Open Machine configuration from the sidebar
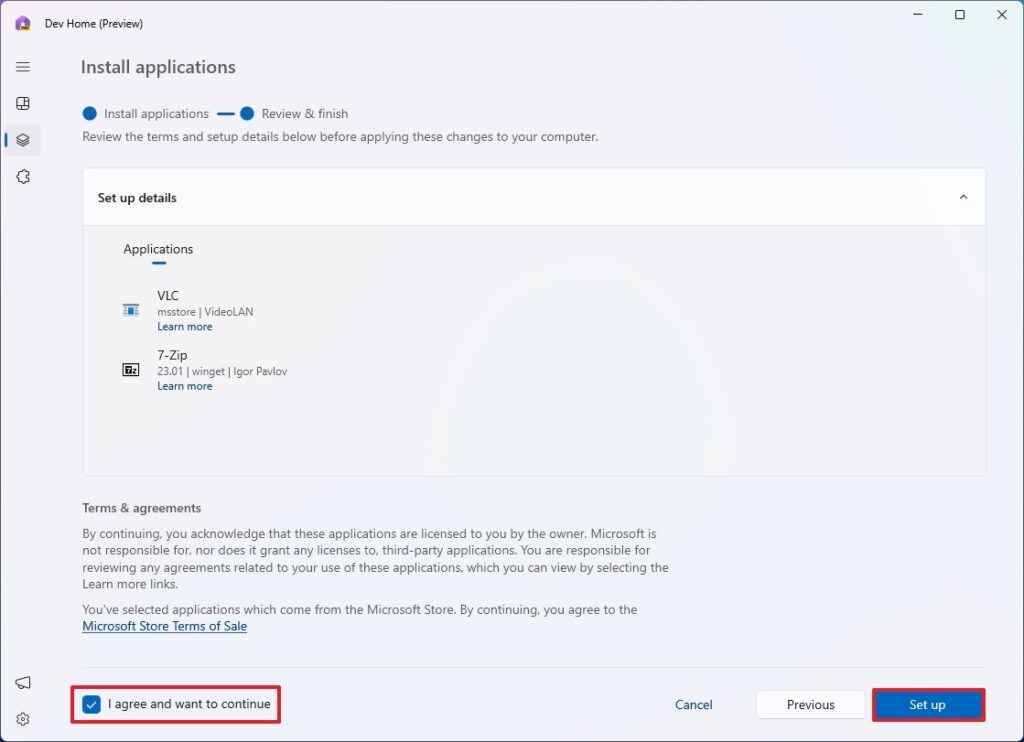This screenshot has width=1024, height=742. coord(22,140)
